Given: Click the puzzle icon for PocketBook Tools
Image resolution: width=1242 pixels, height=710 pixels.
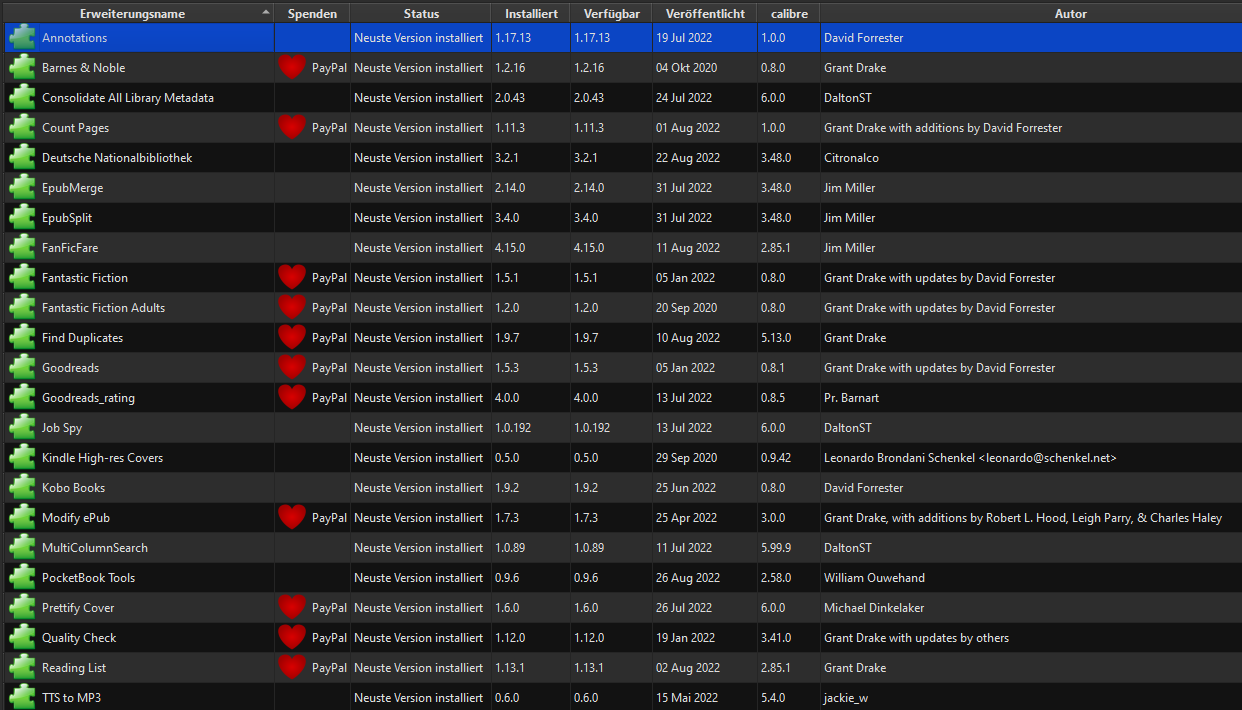Looking at the screenshot, I should click(x=22, y=578).
